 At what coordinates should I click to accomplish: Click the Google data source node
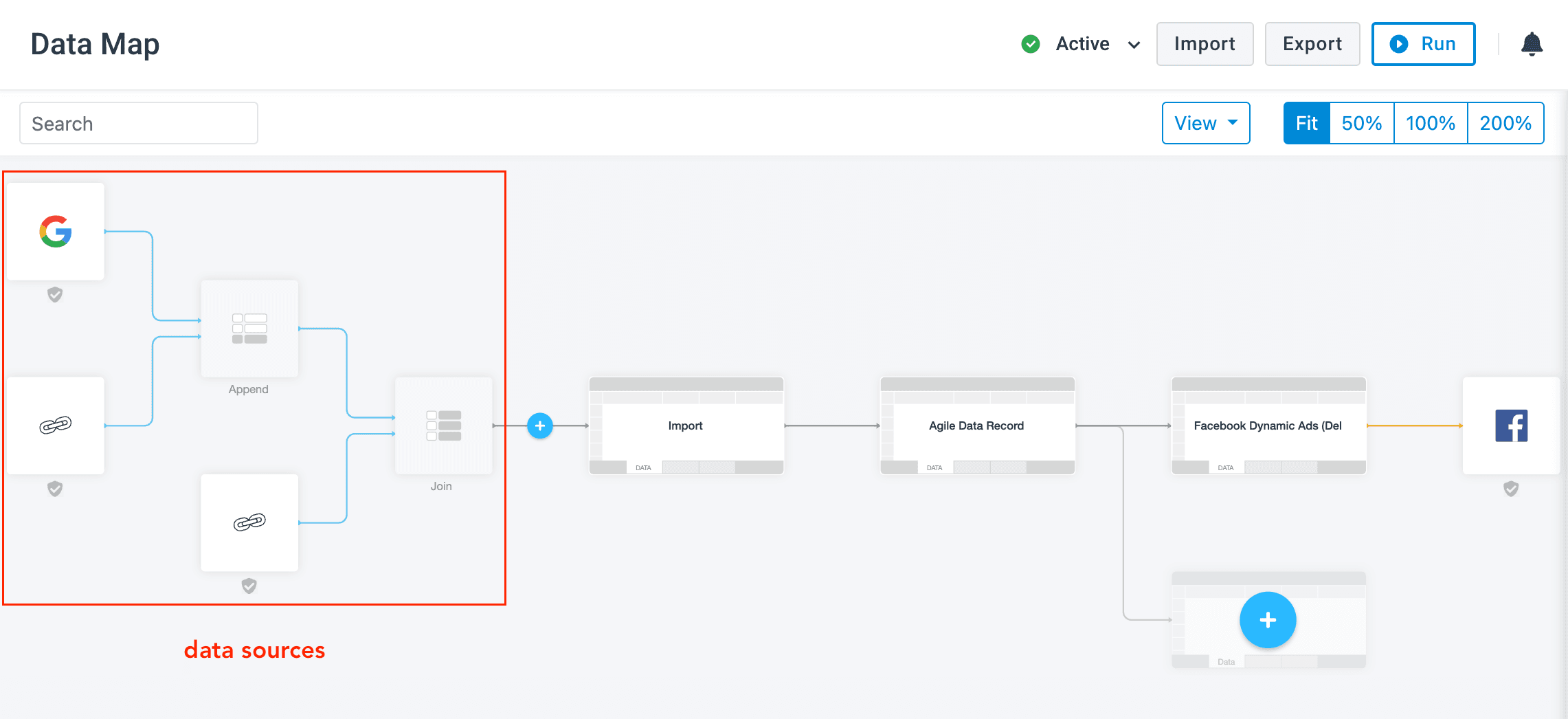[55, 232]
